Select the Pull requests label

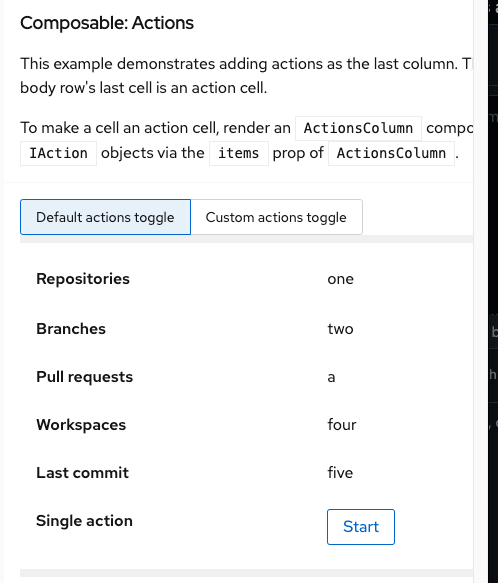coord(84,377)
